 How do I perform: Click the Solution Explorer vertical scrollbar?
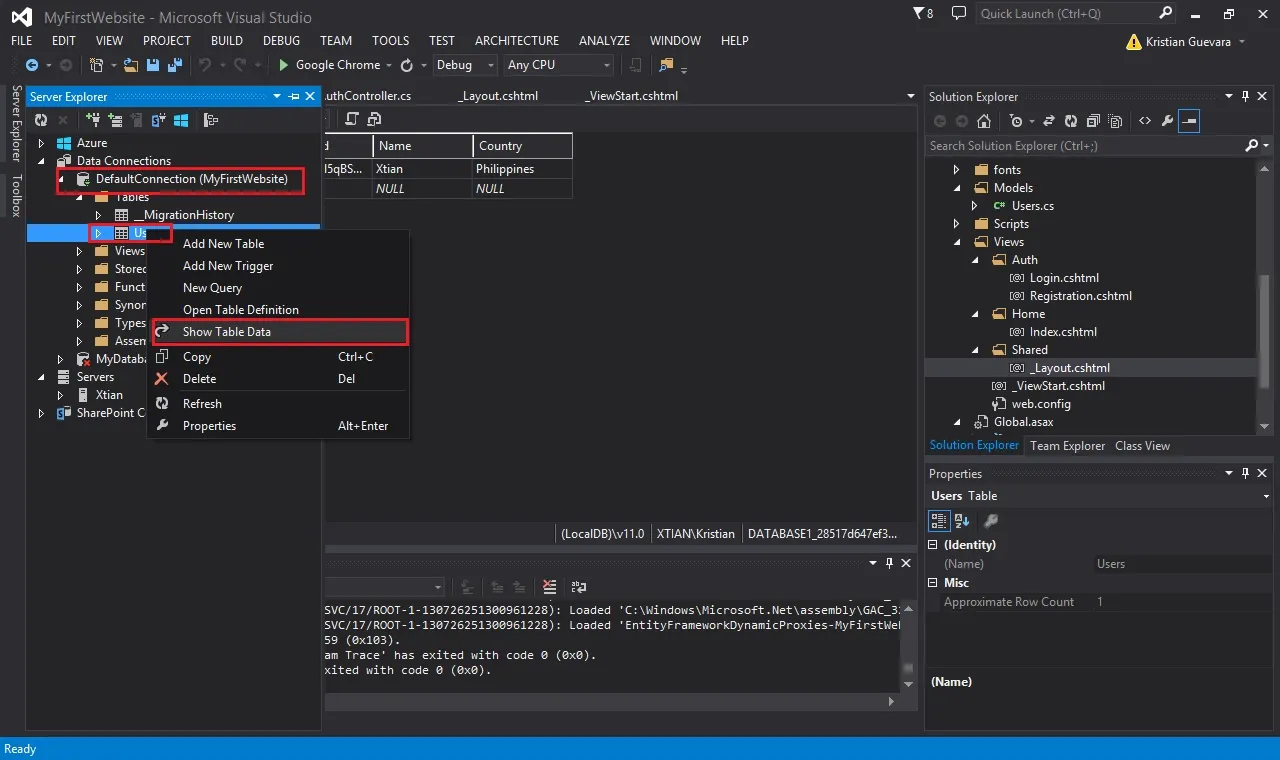[x=1264, y=295]
